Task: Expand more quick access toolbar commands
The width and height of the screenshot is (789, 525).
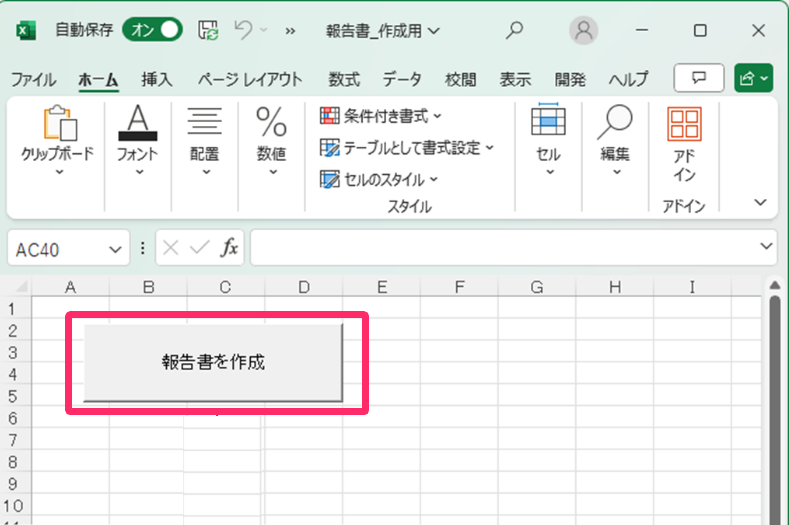Action: [x=290, y=31]
